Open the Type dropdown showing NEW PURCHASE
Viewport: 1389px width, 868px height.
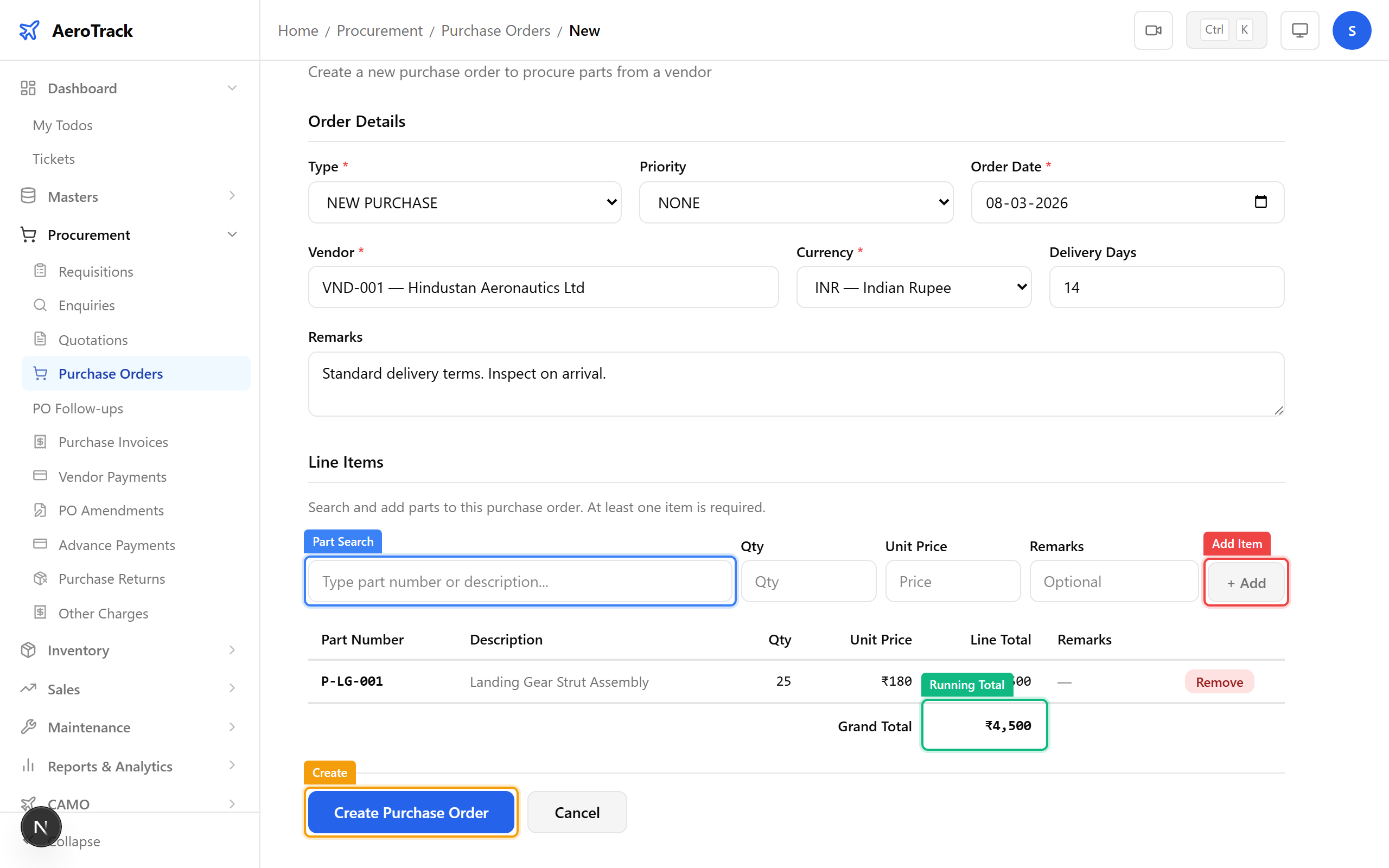coord(465,202)
